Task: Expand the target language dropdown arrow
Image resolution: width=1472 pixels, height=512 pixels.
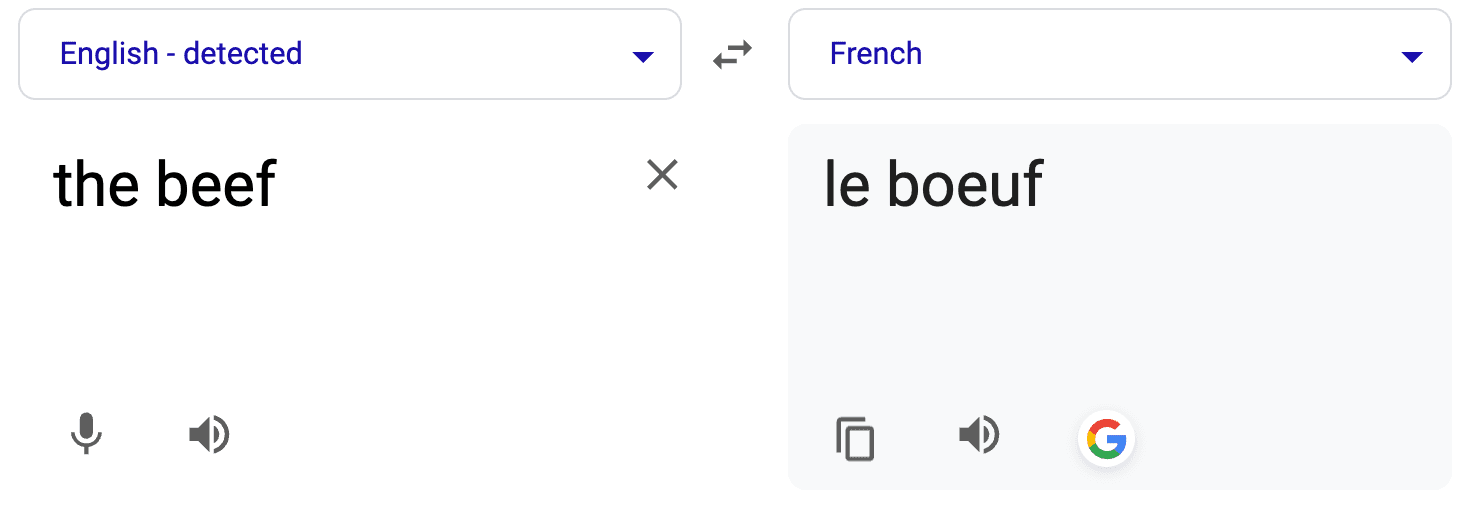Action: pos(1412,56)
